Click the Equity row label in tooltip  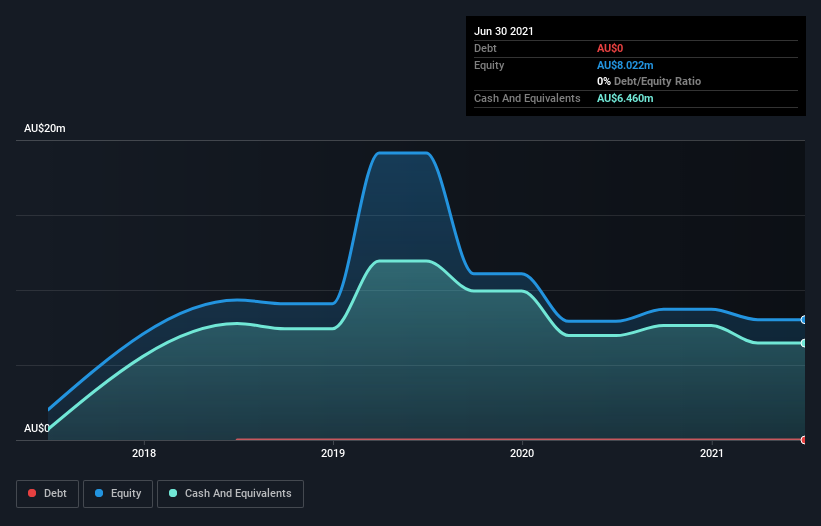point(489,65)
